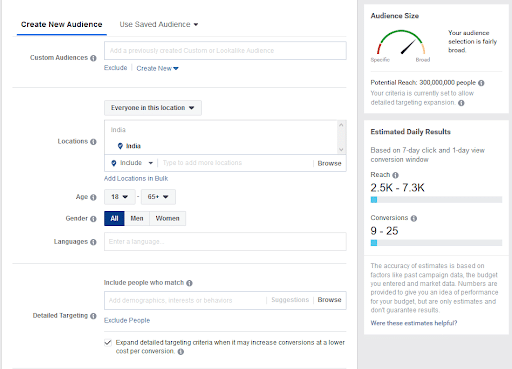This screenshot has width=512, height=369.
Task: Click the 2.5K - 7.3K reach value
Action: 397,188
